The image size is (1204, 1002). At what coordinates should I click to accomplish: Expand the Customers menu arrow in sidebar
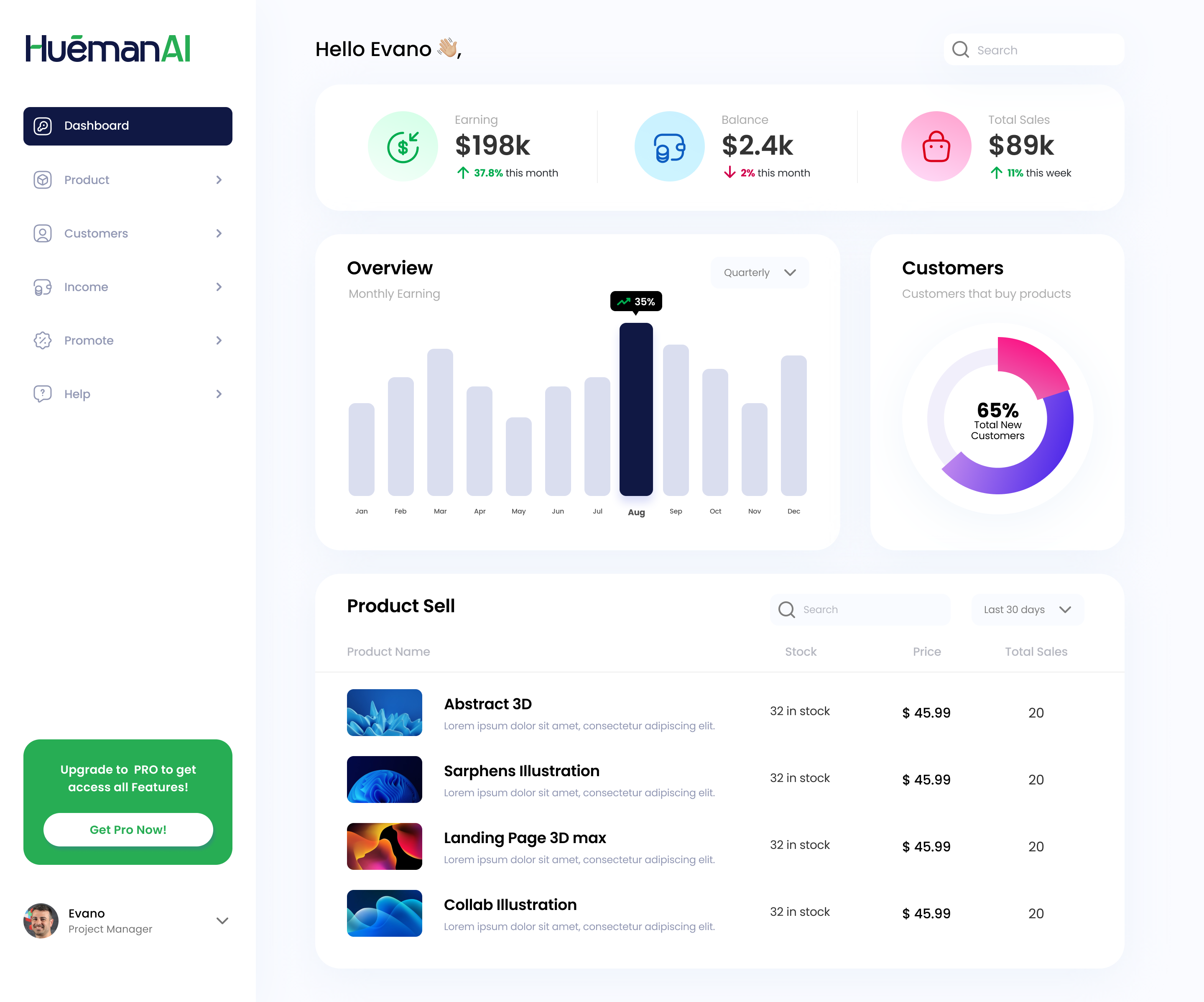219,233
